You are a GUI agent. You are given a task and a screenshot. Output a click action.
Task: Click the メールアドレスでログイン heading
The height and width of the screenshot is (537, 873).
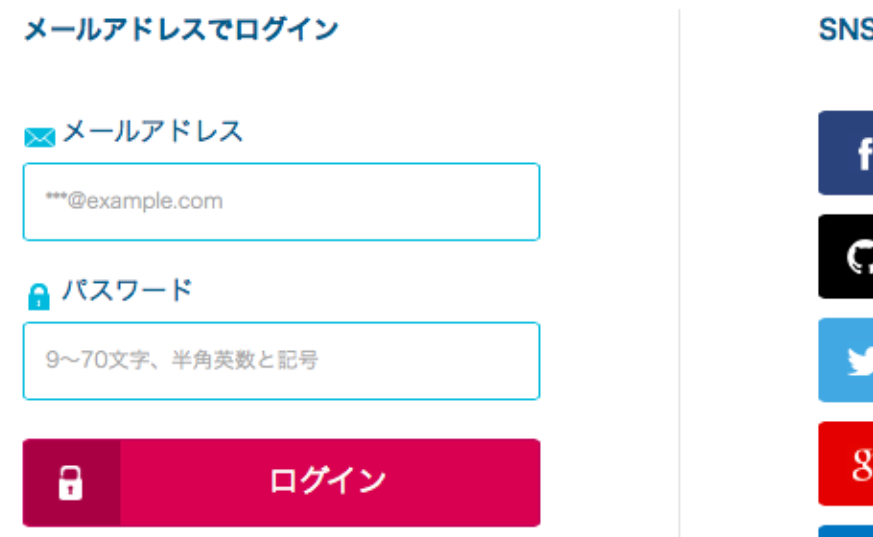[x=182, y=29]
